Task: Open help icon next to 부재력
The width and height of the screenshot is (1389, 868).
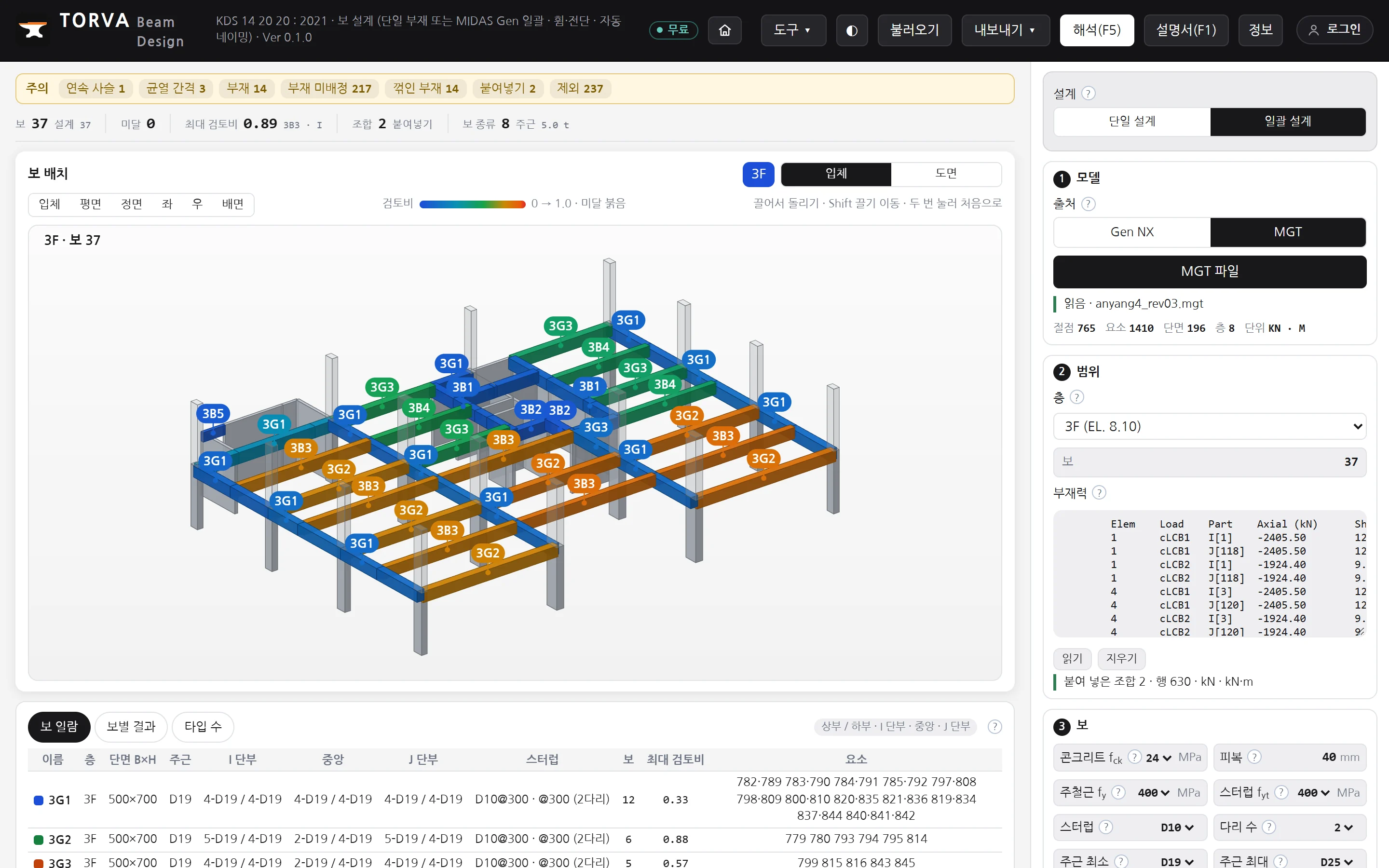Action: (x=1099, y=492)
